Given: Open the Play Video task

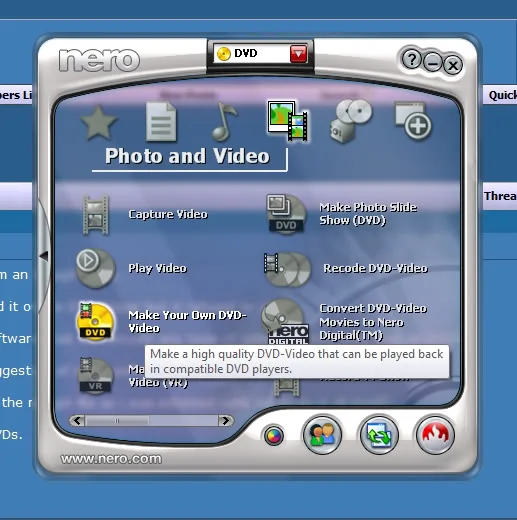Looking at the screenshot, I should click(x=158, y=268).
